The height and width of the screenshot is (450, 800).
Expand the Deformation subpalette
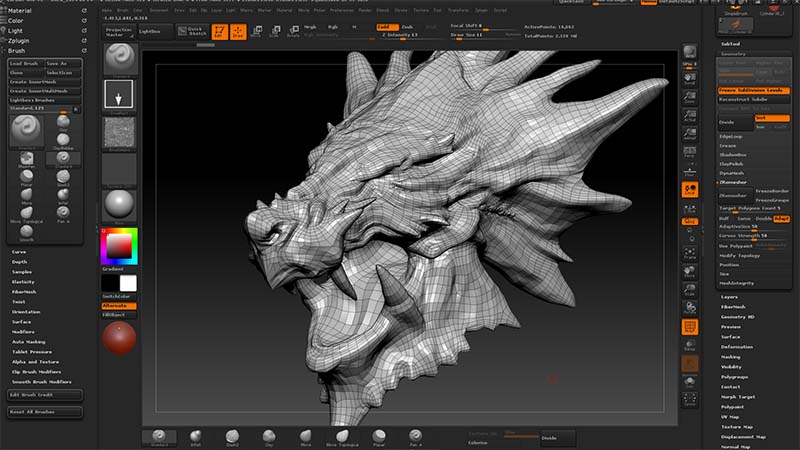pos(735,348)
